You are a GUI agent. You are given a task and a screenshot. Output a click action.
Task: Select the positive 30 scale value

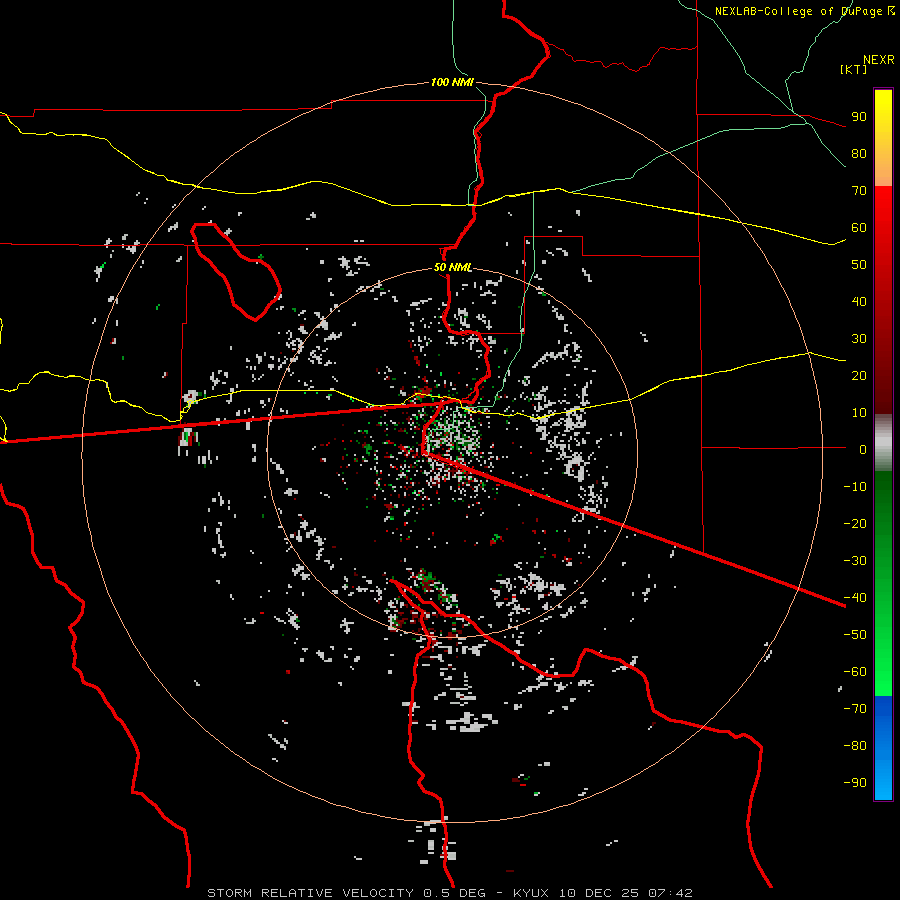coord(859,339)
